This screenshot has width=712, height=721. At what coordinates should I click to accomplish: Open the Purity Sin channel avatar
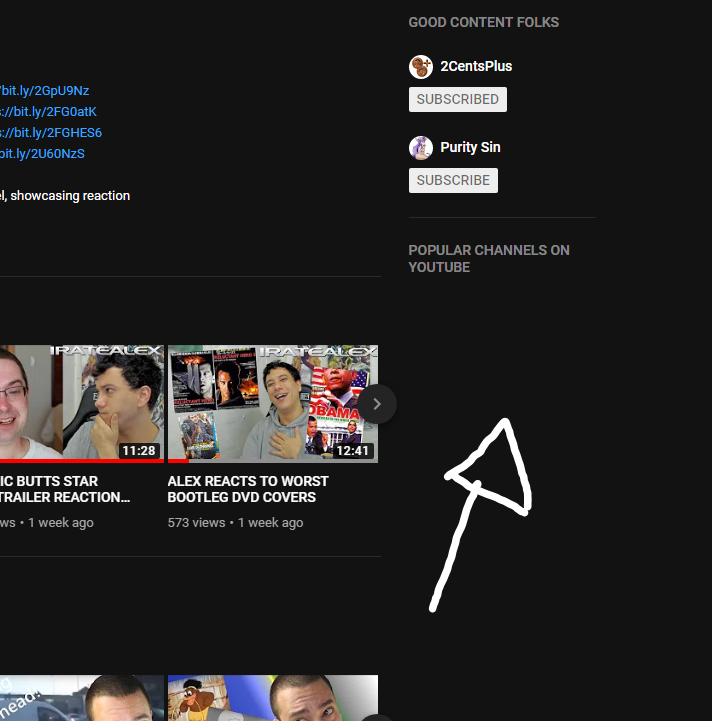421,148
